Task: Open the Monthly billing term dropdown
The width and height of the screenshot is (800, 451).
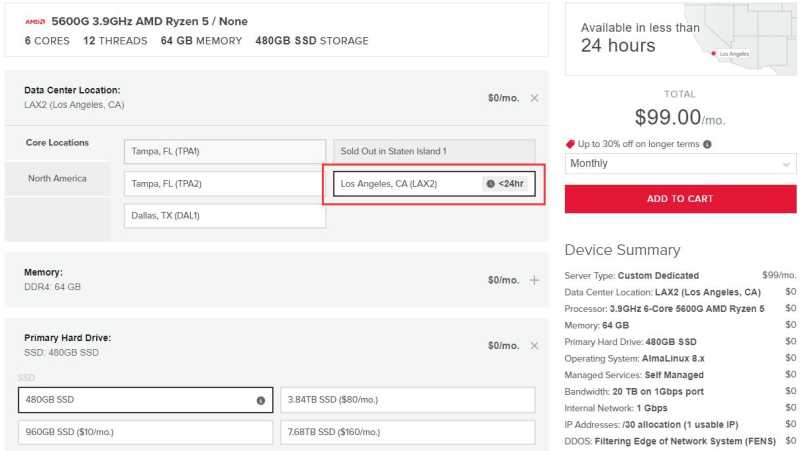Action: click(680, 164)
